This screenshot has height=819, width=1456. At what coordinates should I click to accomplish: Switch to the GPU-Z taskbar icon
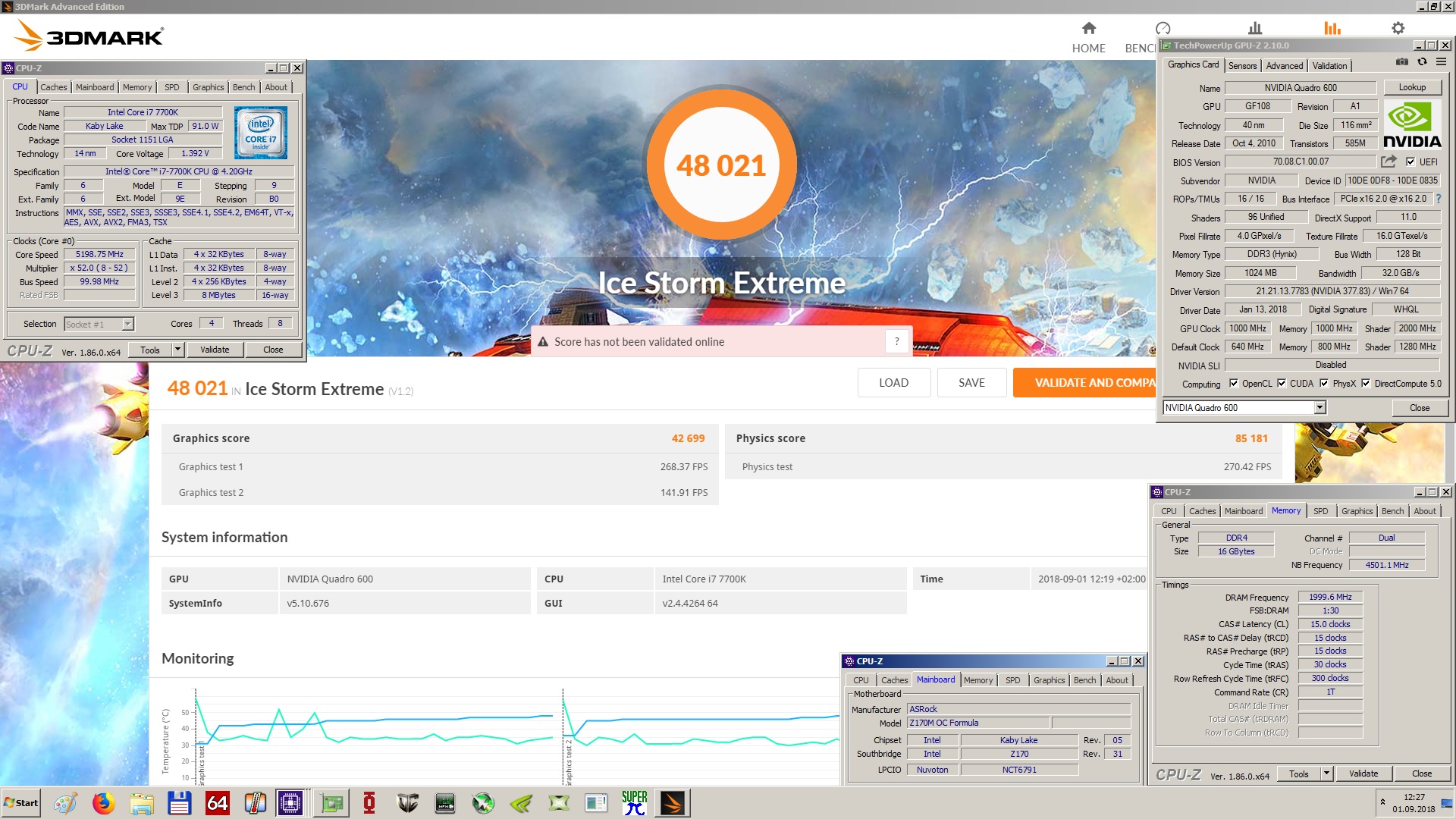click(331, 803)
